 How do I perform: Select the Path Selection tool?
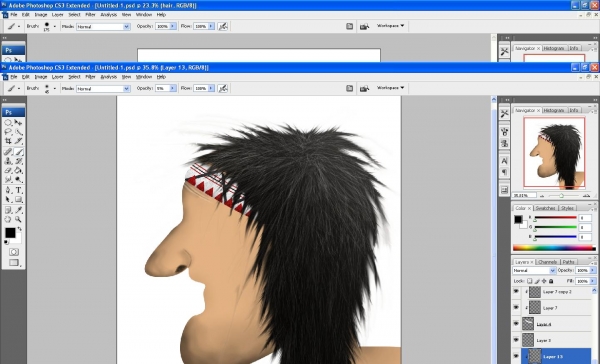click(x=8, y=199)
